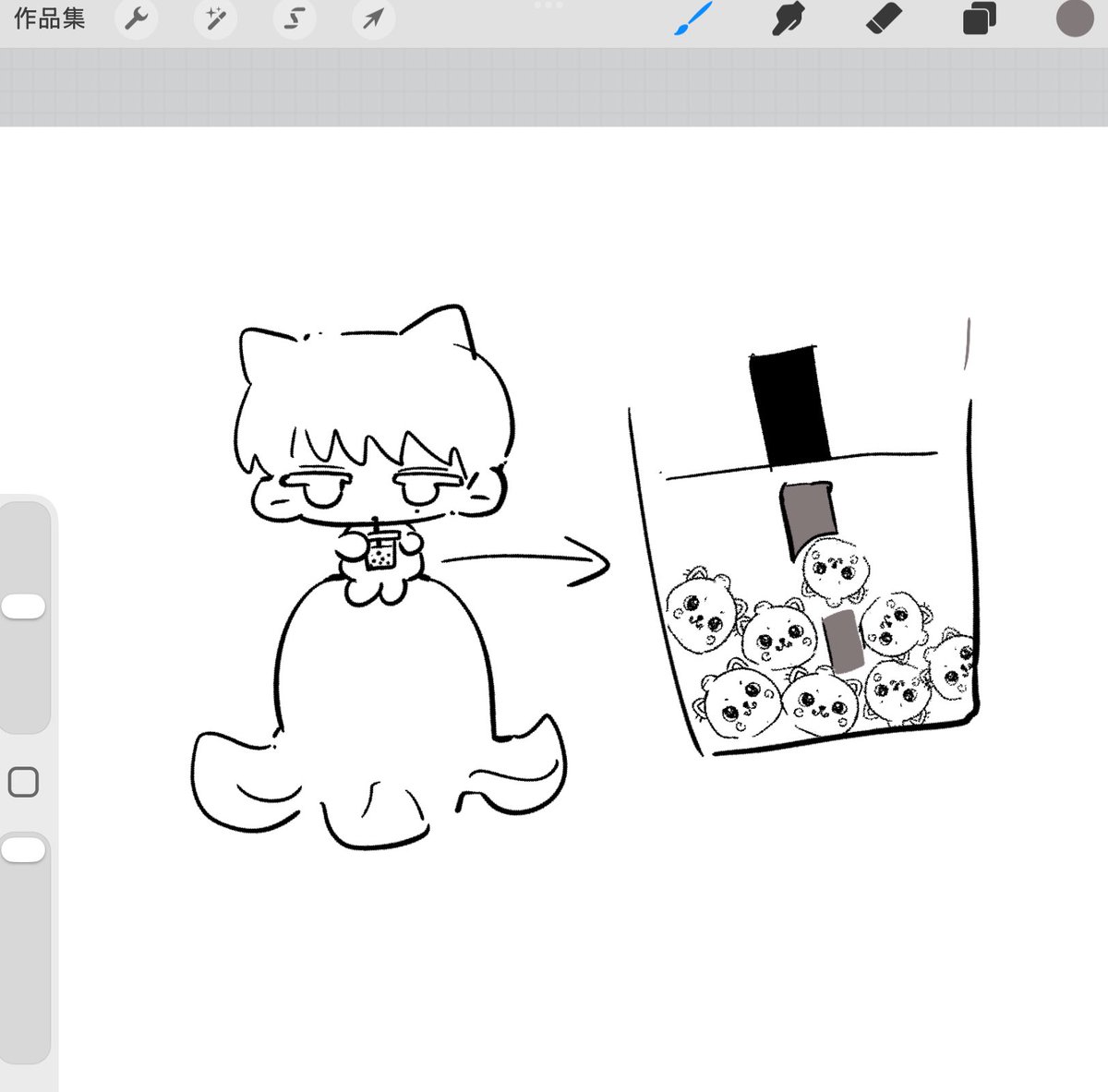Screen dimensions: 1108x1092
Task: Click the brush opacity slider handle
Action: click(x=23, y=850)
